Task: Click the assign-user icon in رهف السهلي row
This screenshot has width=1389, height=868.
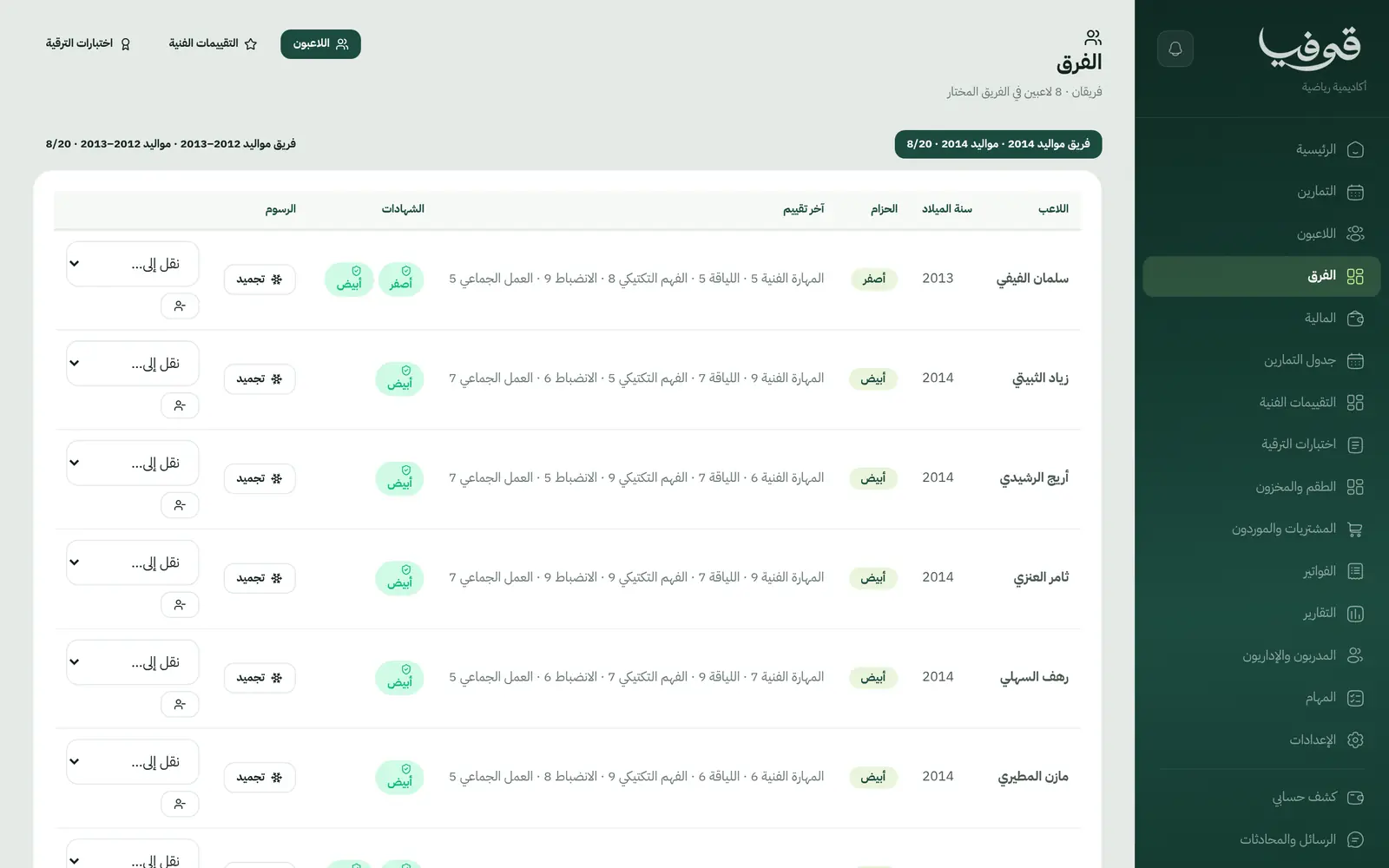Action: (x=180, y=705)
